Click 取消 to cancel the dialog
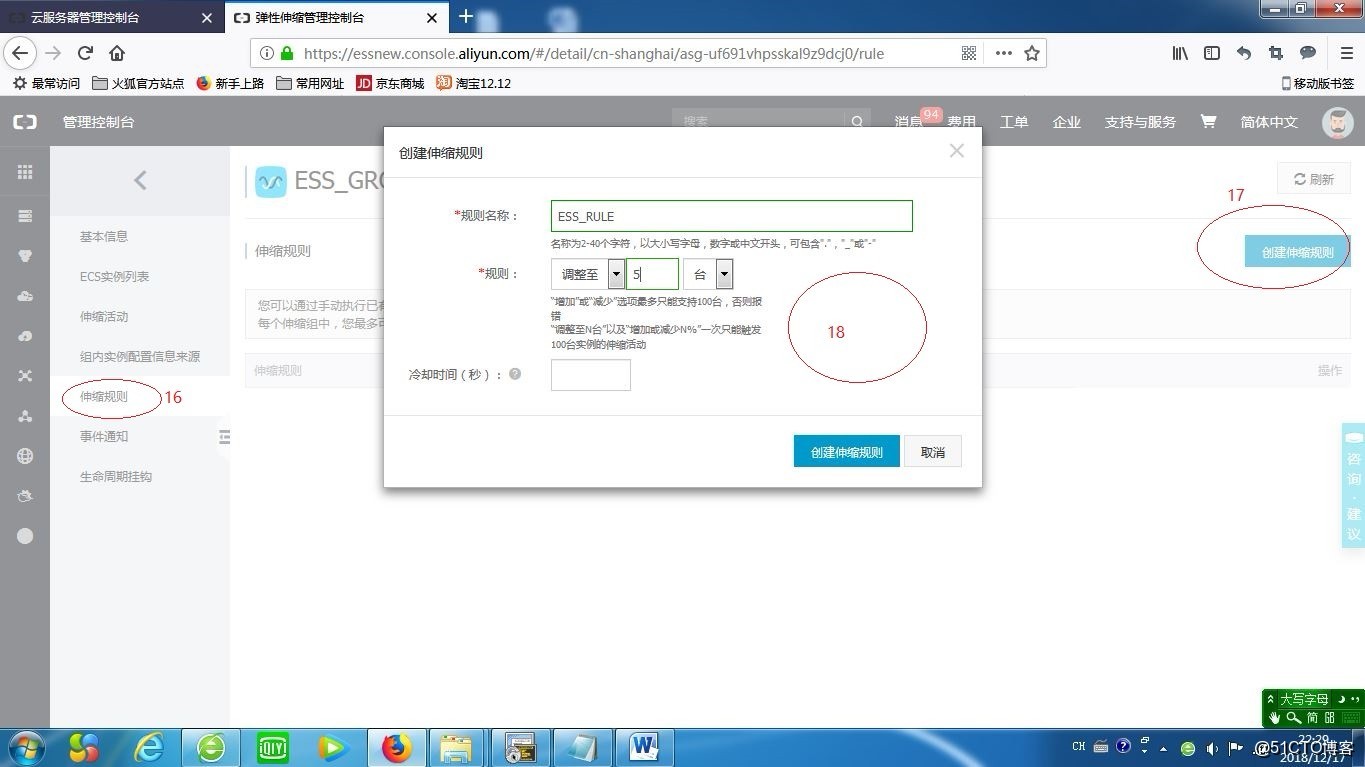 click(x=933, y=451)
